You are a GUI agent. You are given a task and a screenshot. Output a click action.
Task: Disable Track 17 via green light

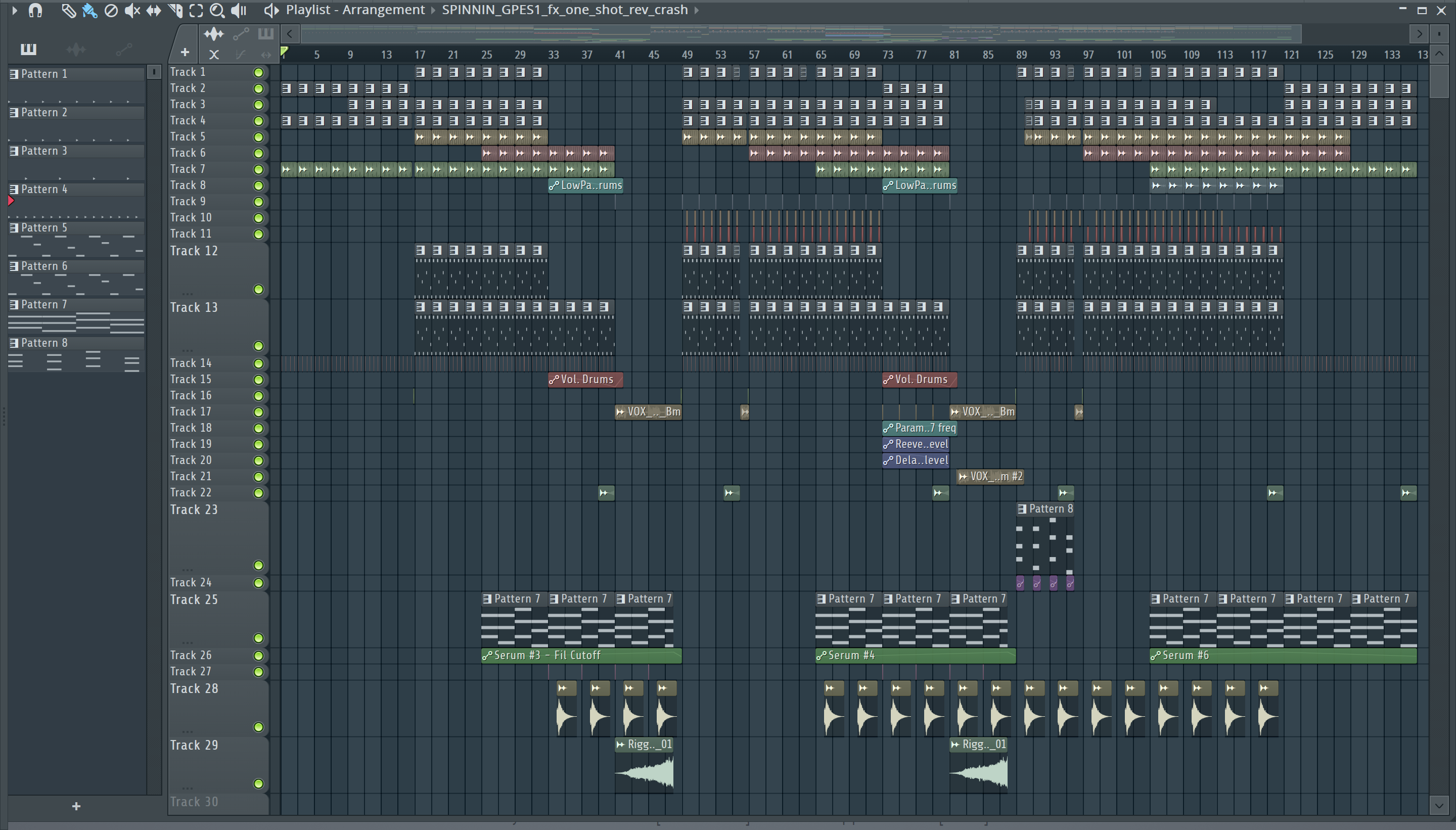click(x=258, y=412)
